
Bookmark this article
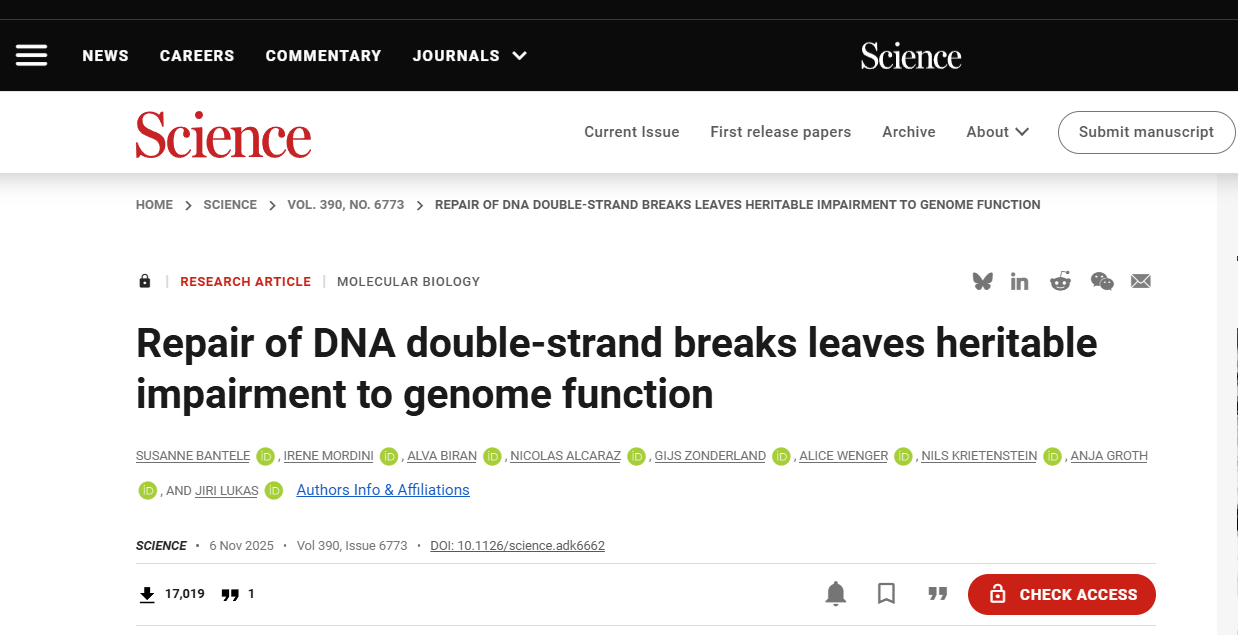pyautogui.click(x=886, y=594)
